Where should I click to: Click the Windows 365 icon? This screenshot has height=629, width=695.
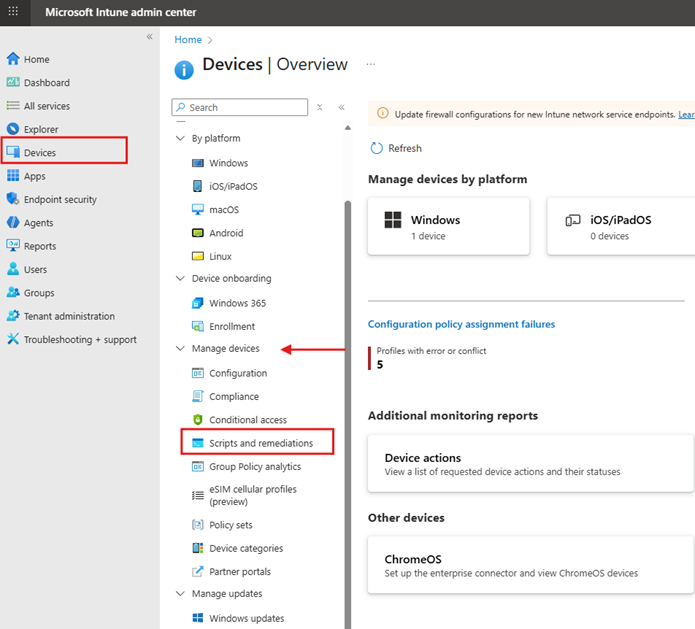pos(198,303)
